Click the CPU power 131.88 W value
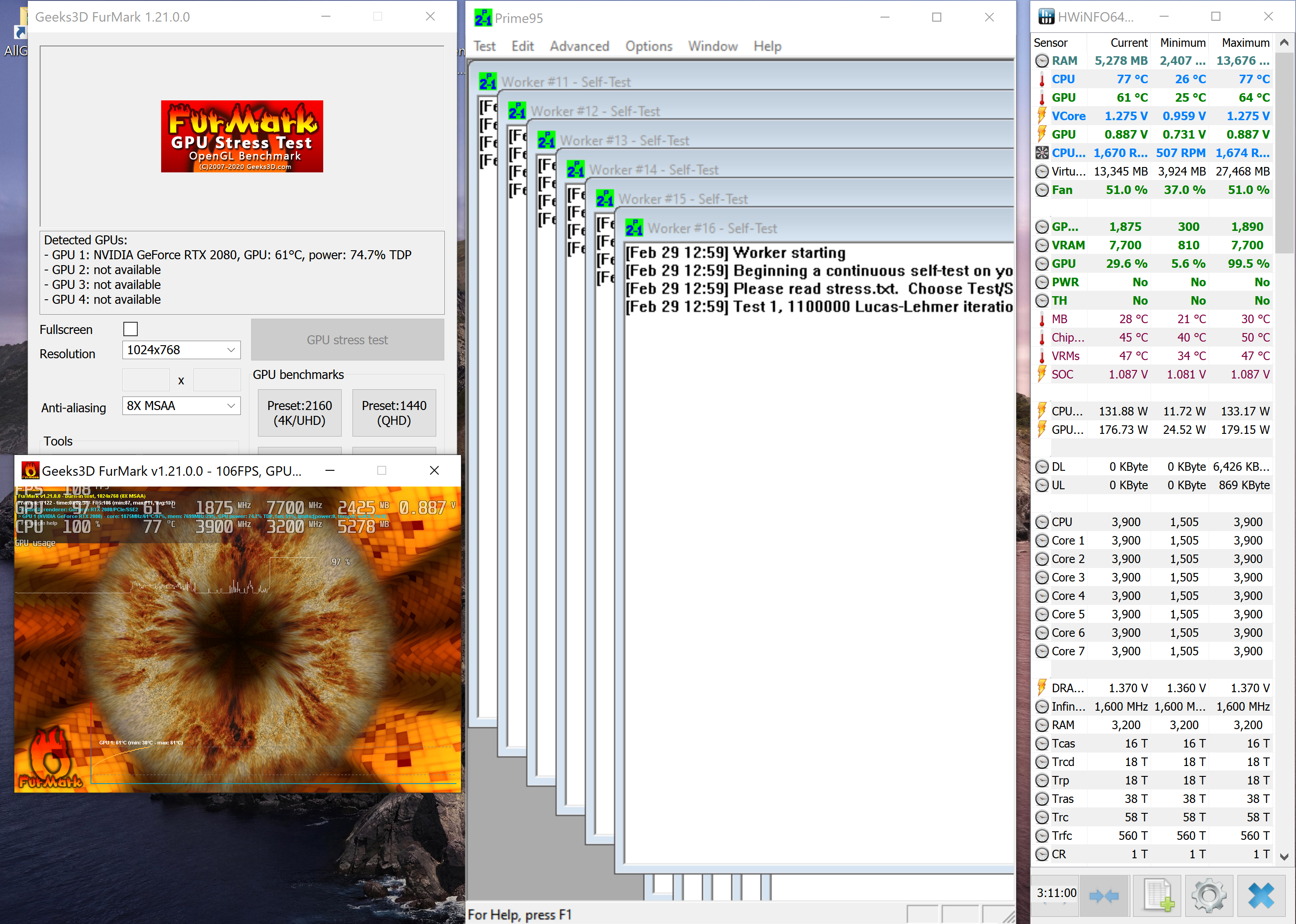Image resolution: width=1296 pixels, height=924 pixels. pos(1123,411)
